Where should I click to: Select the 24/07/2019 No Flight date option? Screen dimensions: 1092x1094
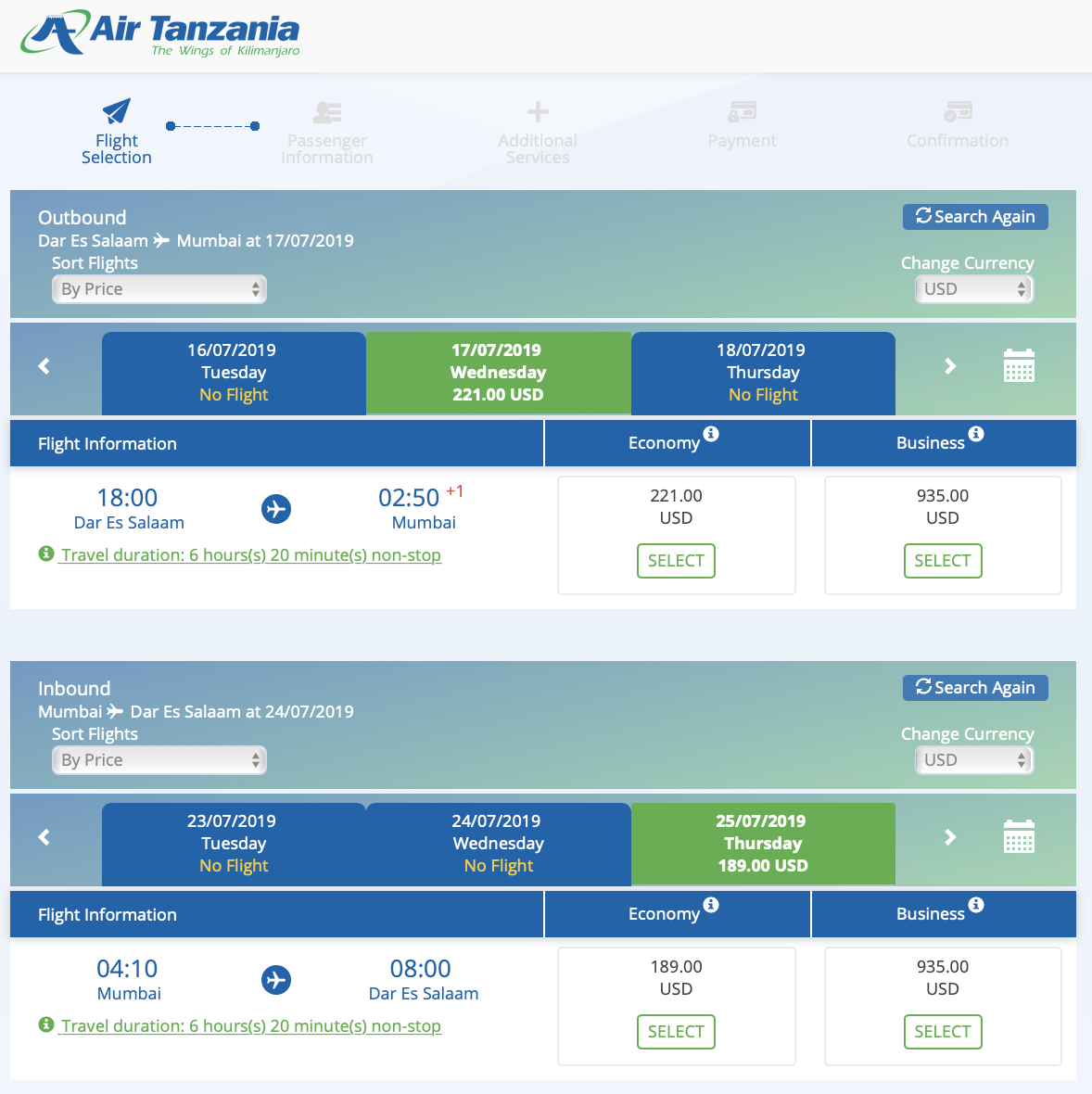[498, 843]
